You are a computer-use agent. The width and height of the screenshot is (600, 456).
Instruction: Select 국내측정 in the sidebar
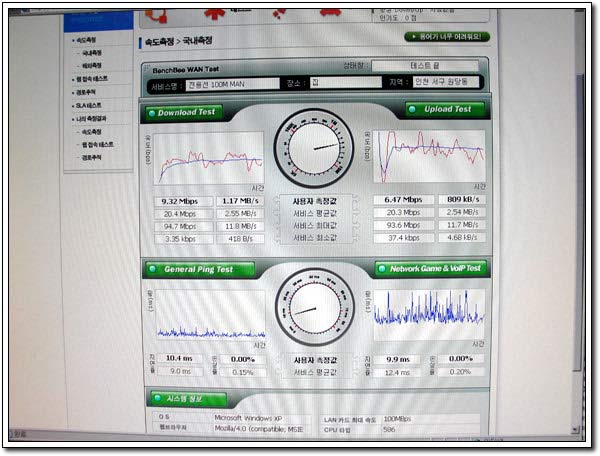tap(92, 53)
